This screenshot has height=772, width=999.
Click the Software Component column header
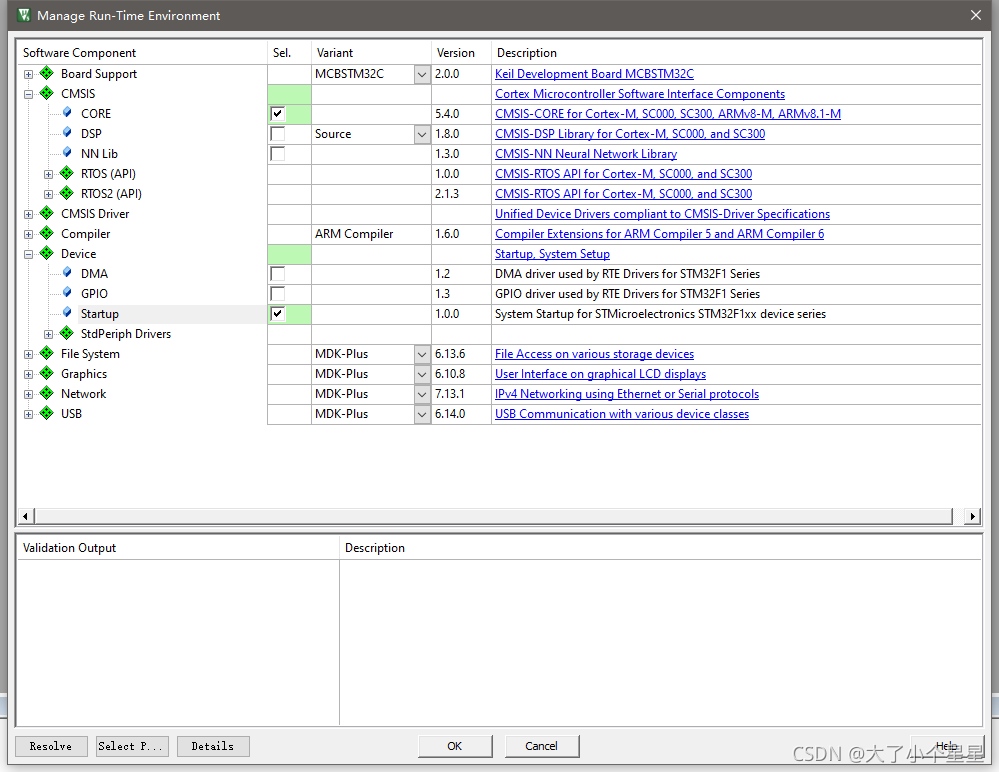[141, 53]
